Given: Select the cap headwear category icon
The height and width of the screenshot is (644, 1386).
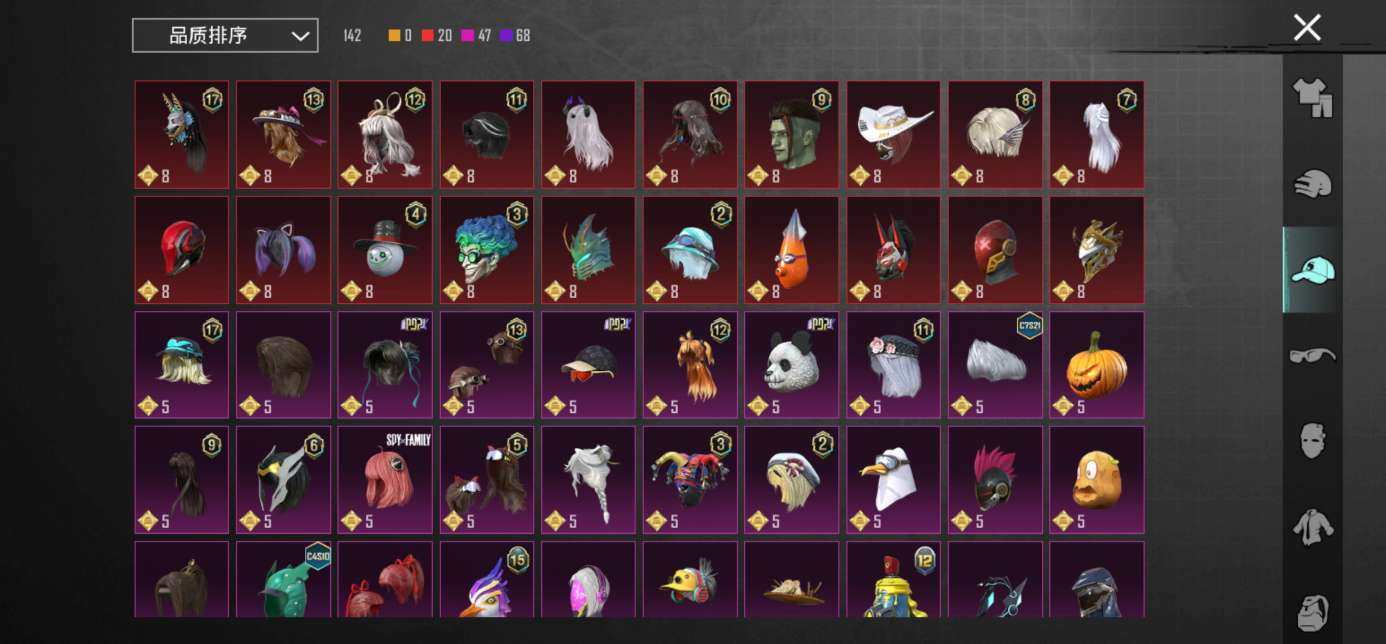Looking at the screenshot, I should 1312,269.
